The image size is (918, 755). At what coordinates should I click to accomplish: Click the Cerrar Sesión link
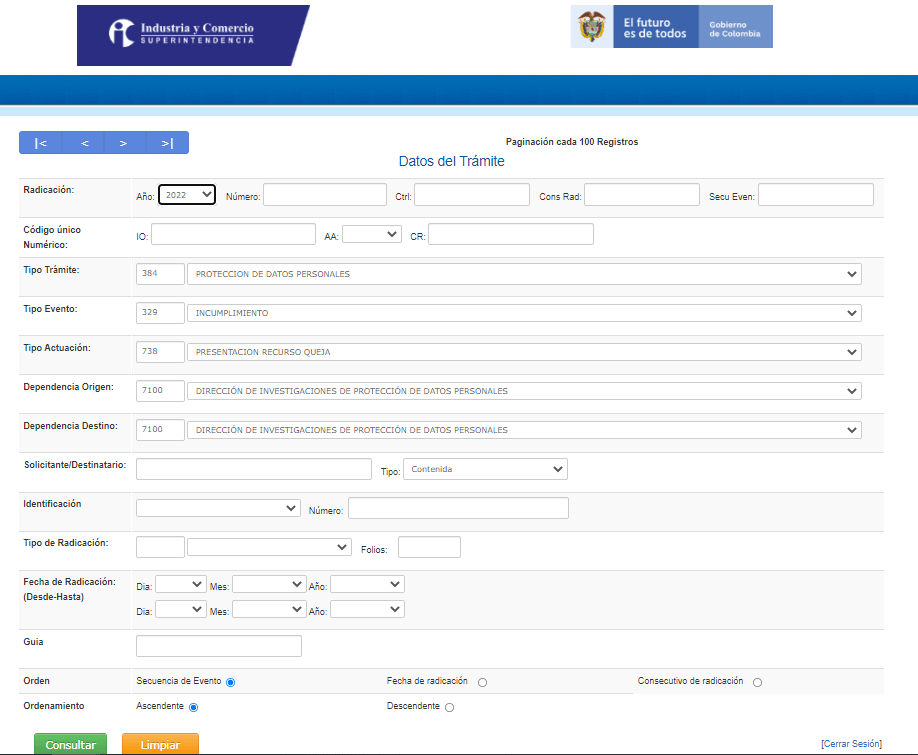[x=851, y=744]
